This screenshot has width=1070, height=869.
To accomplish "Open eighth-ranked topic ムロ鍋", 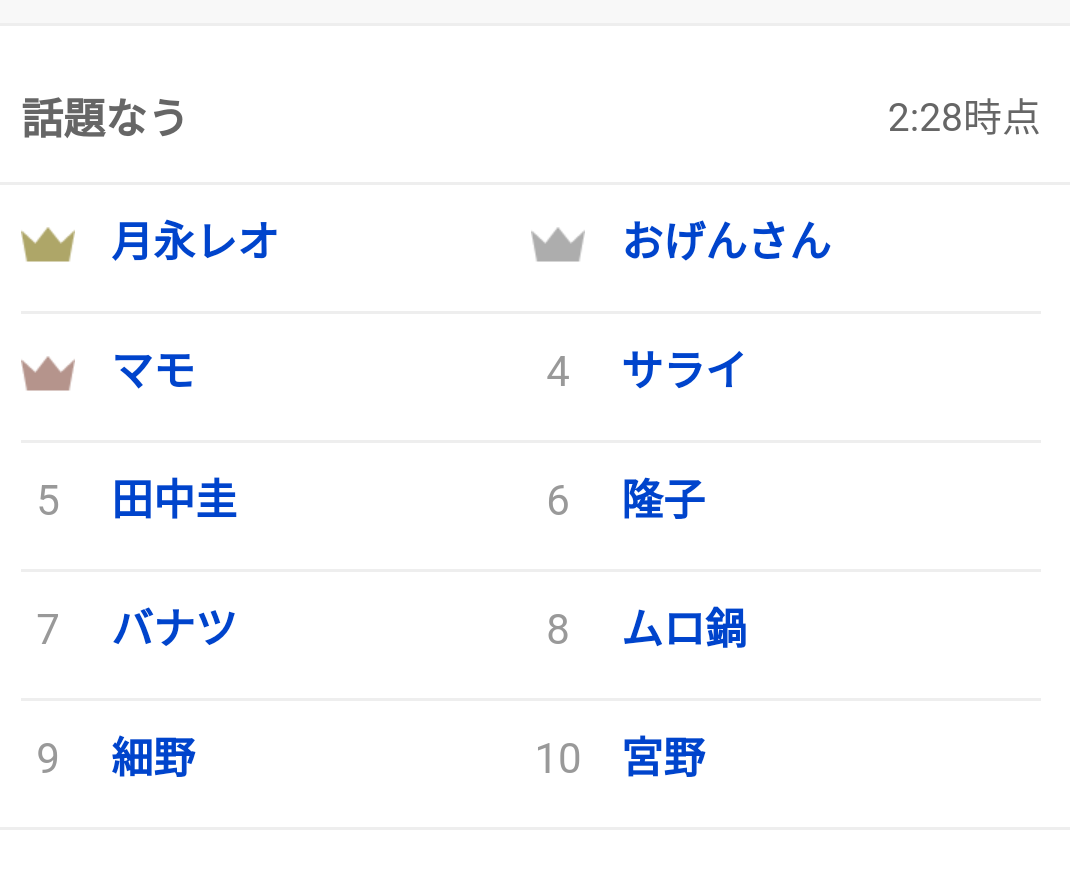I will coord(685,628).
